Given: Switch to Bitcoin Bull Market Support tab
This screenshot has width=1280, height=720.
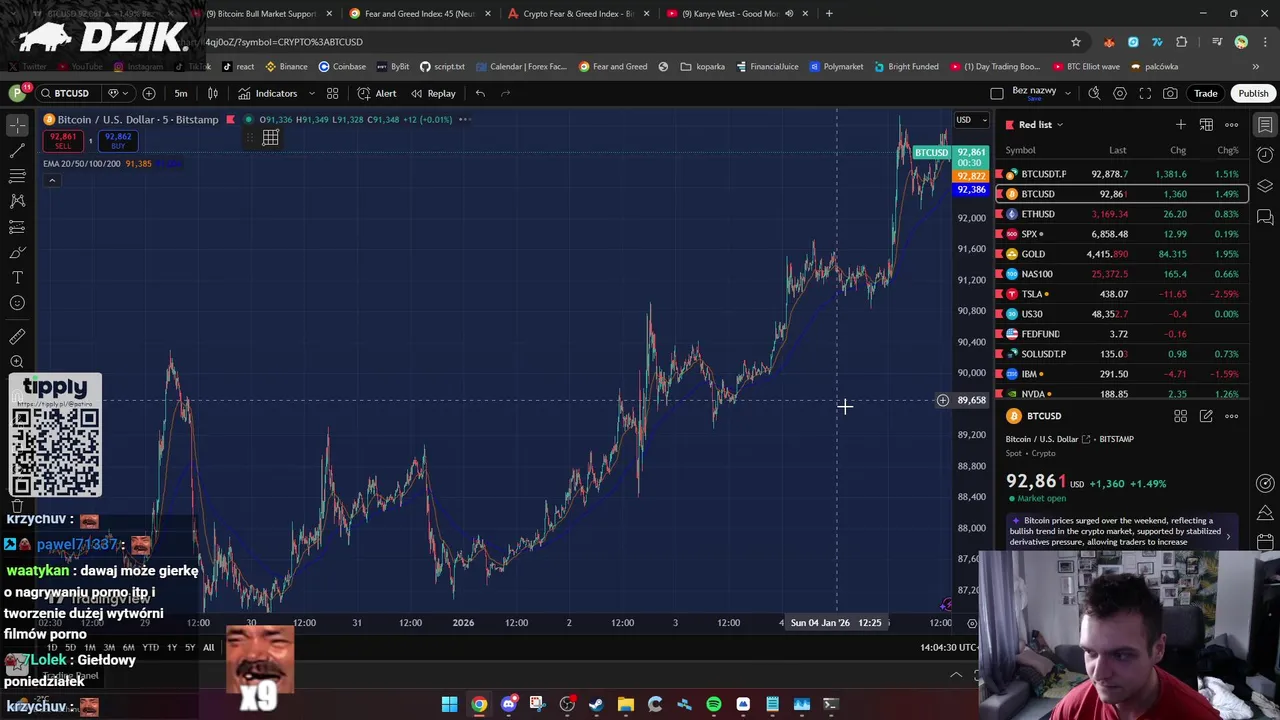Looking at the screenshot, I should pyautogui.click(x=261, y=14).
